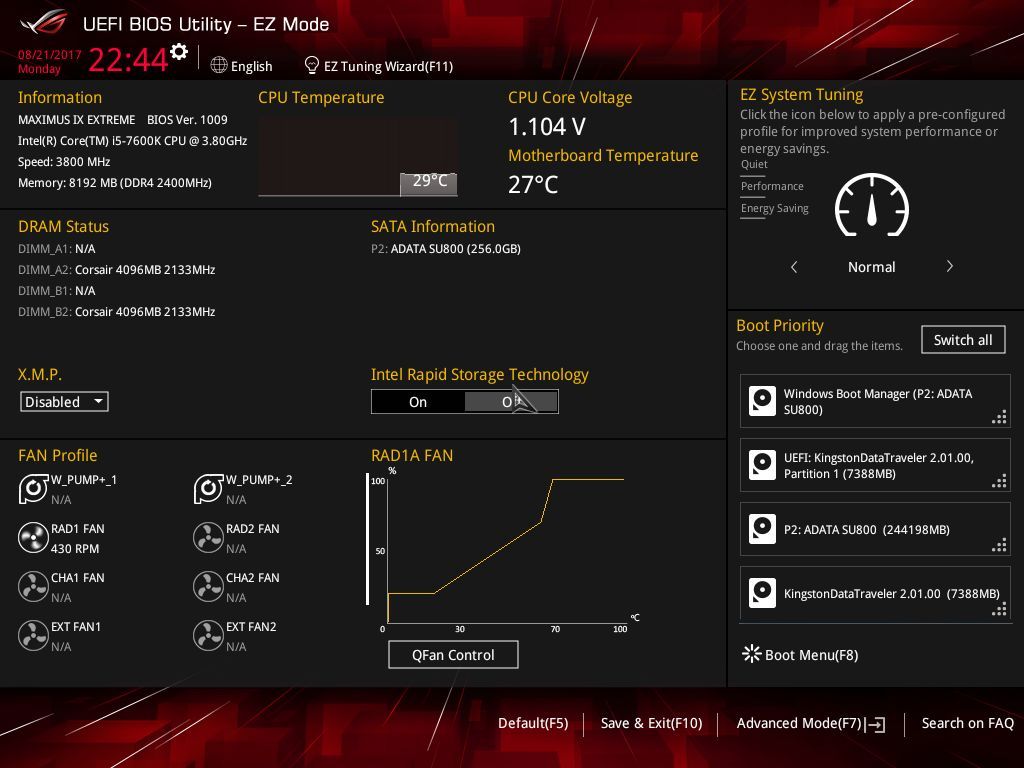Click the DIMM_A2 Corsair 4096MB entry
This screenshot has width=1024, height=768.
pos(116,270)
